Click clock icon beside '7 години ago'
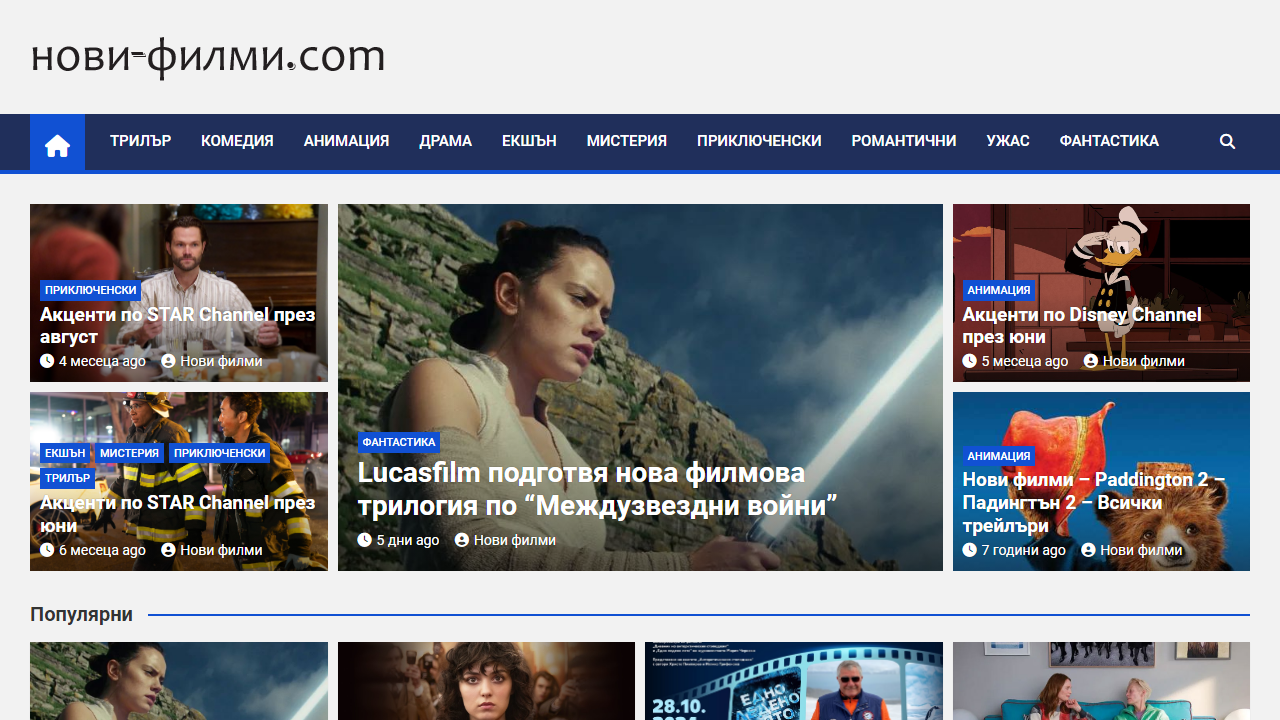The width and height of the screenshot is (1280, 720). [x=970, y=550]
